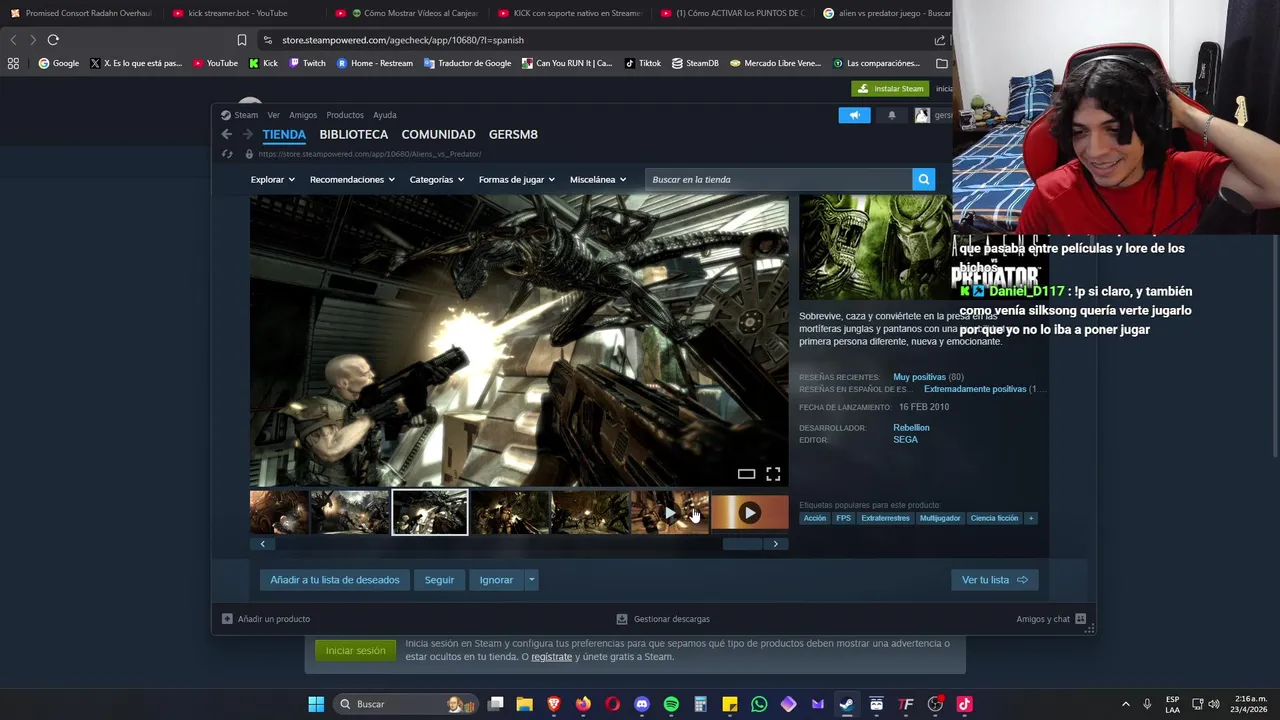Bookmark this page in the browser

242,40
